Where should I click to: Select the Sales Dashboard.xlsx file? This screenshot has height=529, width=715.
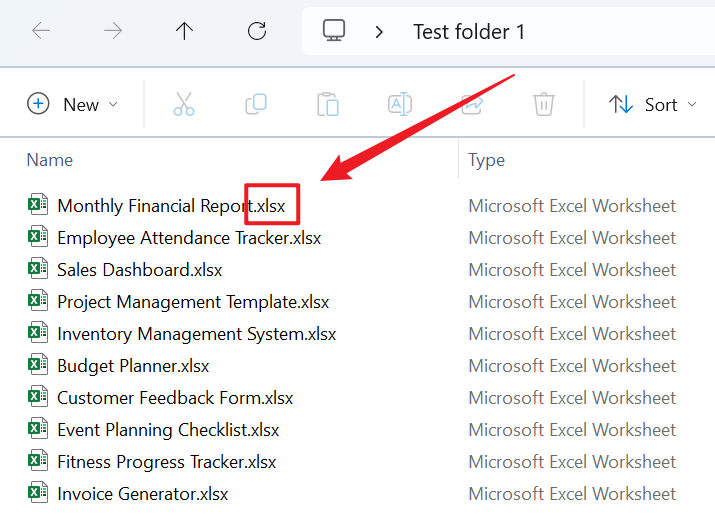(x=139, y=270)
